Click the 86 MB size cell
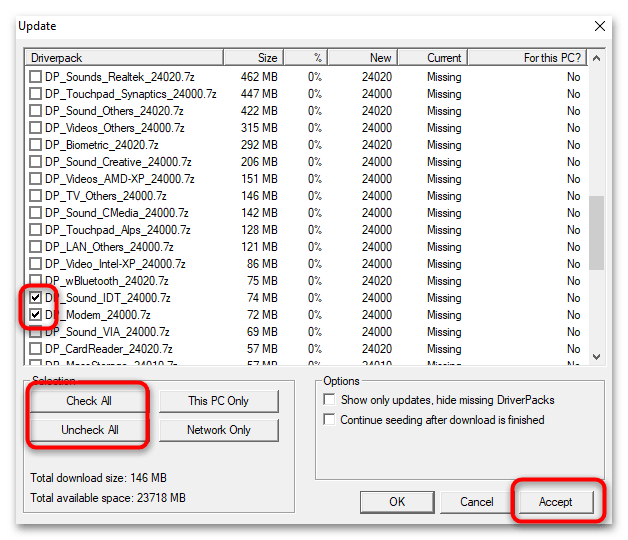The image size is (628, 540). pos(262,264)
